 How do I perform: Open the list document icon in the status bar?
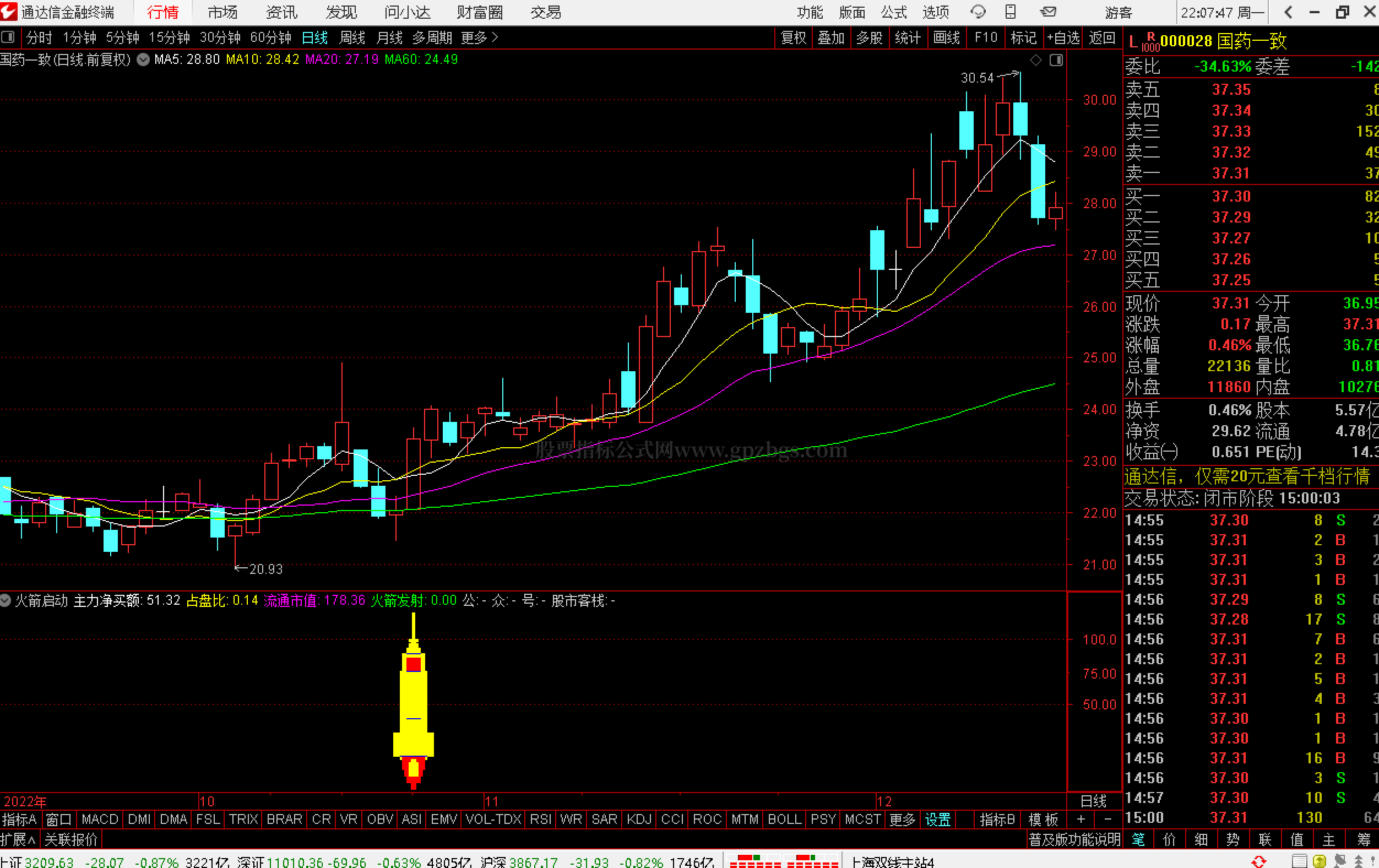pyautogui.click(x=1299, y=861)
